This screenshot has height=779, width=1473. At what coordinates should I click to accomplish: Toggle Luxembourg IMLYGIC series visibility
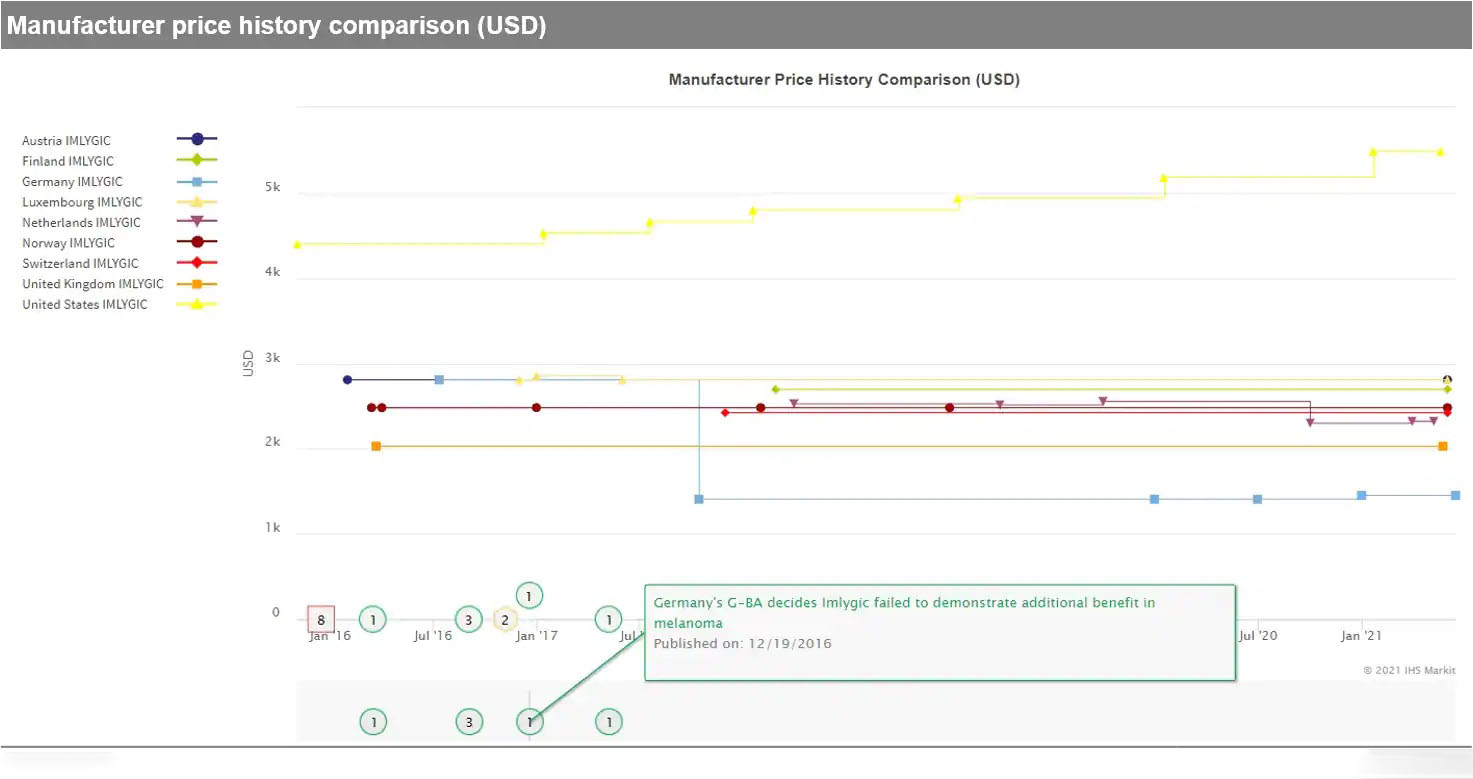point(82,202)
